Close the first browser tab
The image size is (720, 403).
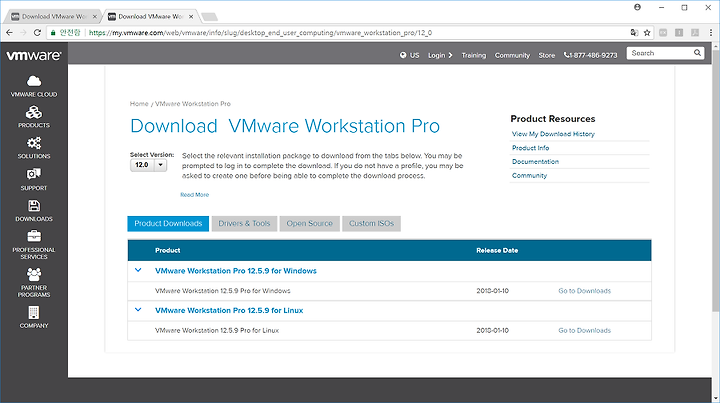tap(95, 17)
